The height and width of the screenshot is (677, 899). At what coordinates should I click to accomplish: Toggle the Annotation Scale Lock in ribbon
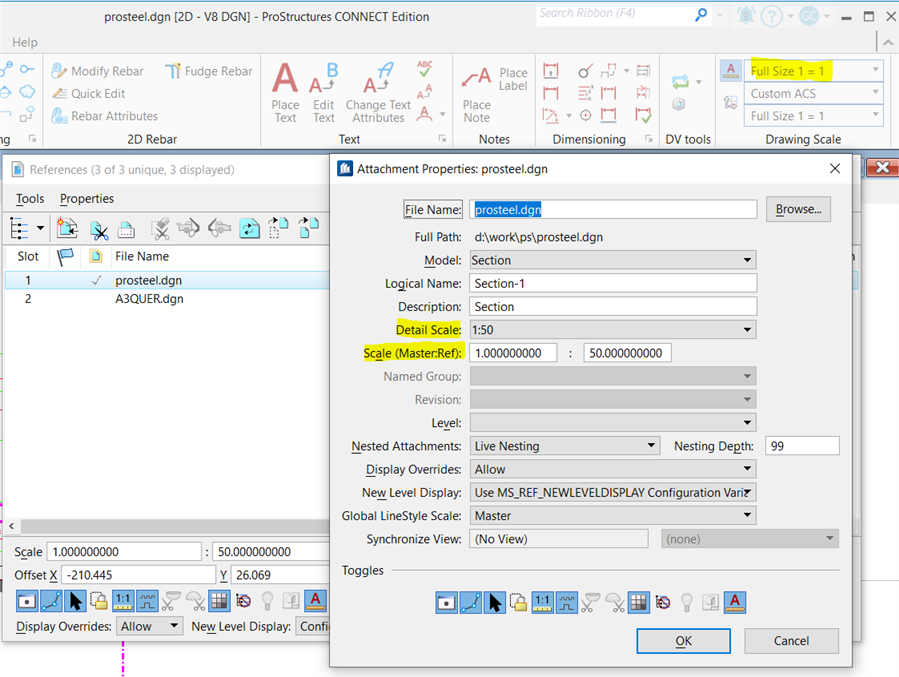tap(730, 71)
